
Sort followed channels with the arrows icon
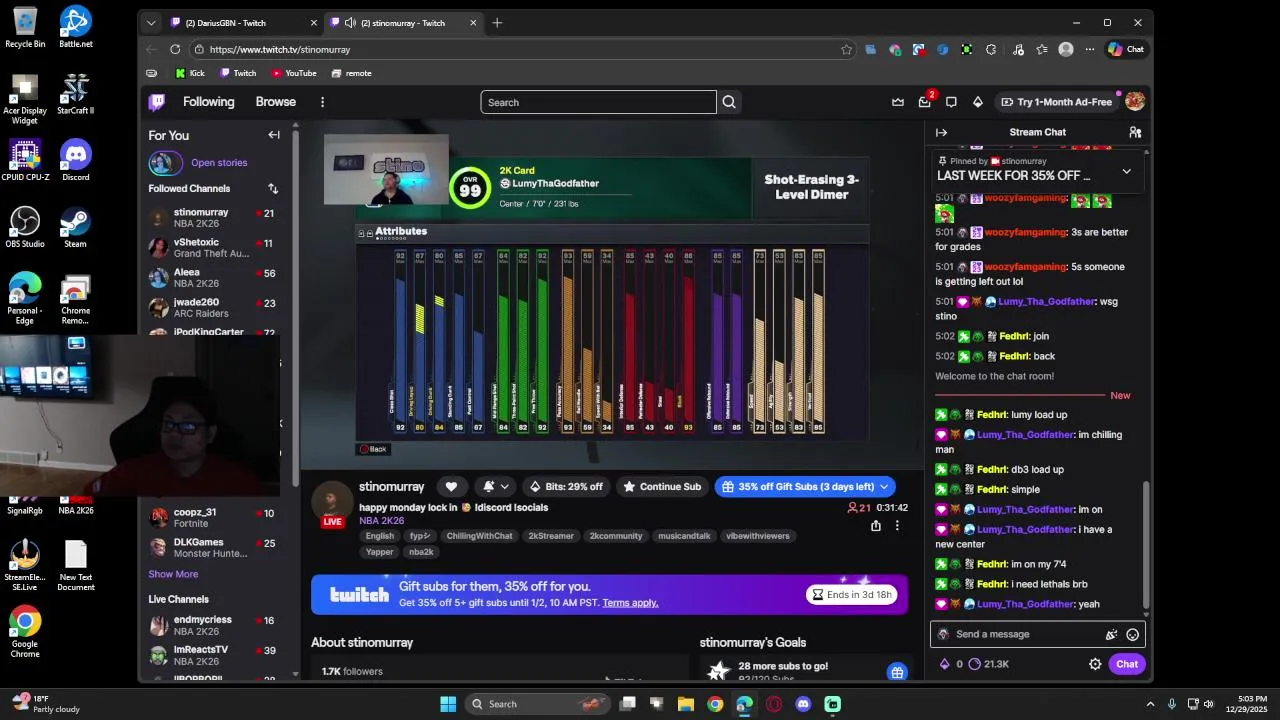273,188
